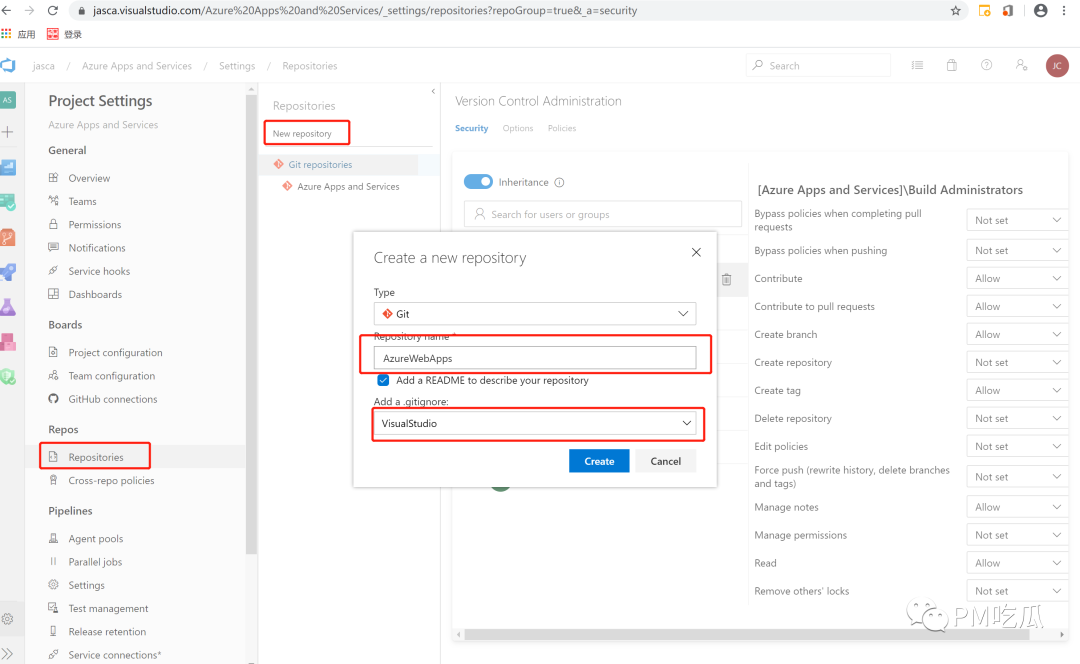Open the Artifacts icon in left rail
This screenshot has height=664, width=1080.
[8, 342]
